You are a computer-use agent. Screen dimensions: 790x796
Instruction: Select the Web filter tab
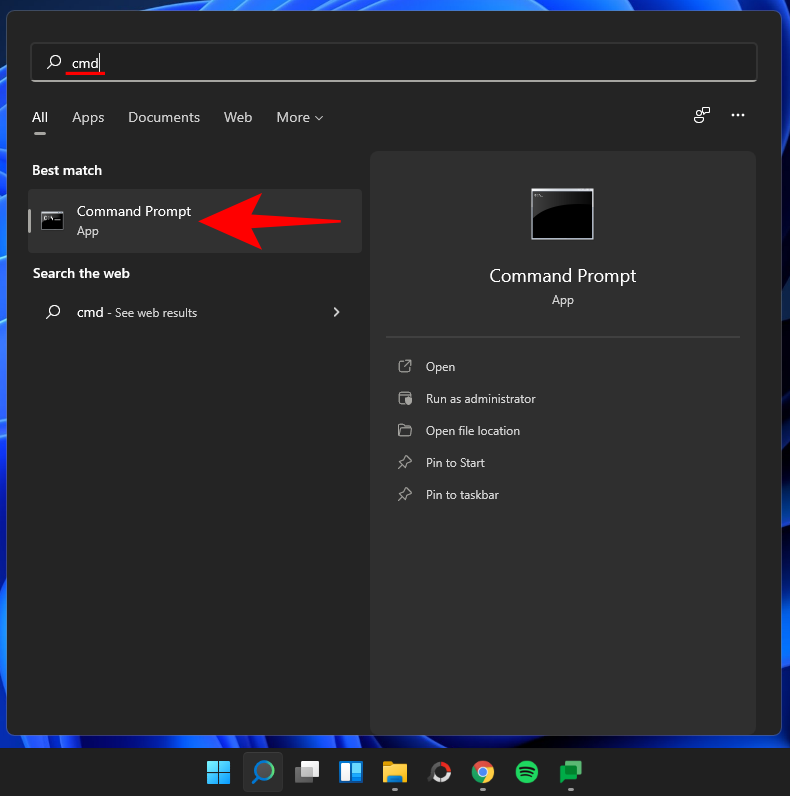[238, 117]
